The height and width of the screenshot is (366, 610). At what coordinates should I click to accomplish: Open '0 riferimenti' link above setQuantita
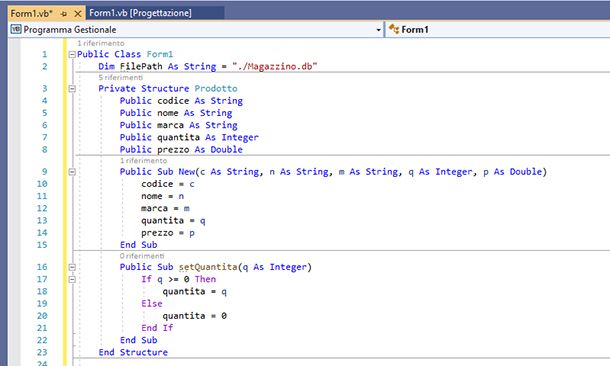click(x=142, y=256)
